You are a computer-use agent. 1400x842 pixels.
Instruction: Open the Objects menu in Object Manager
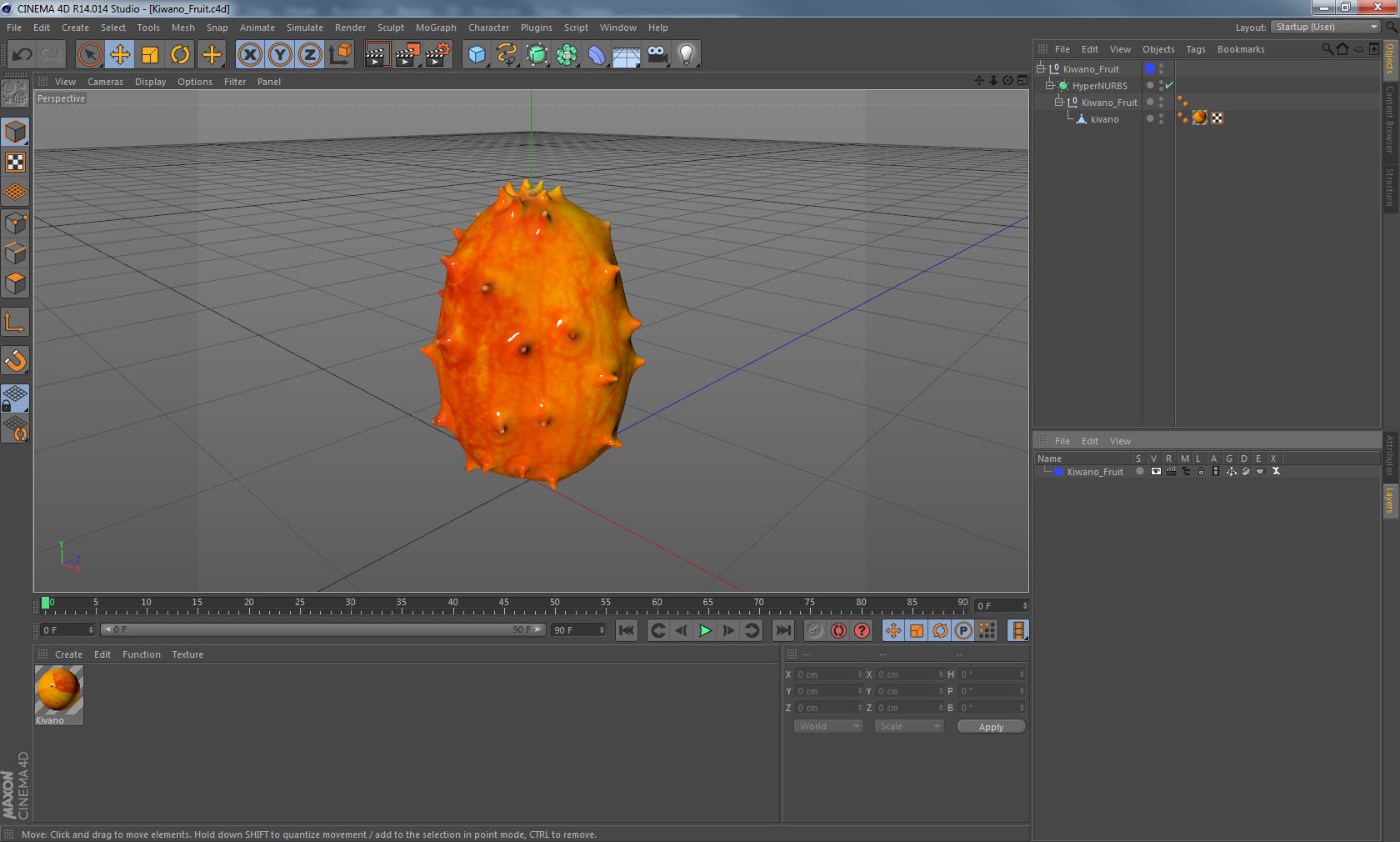click(1158, 49)
